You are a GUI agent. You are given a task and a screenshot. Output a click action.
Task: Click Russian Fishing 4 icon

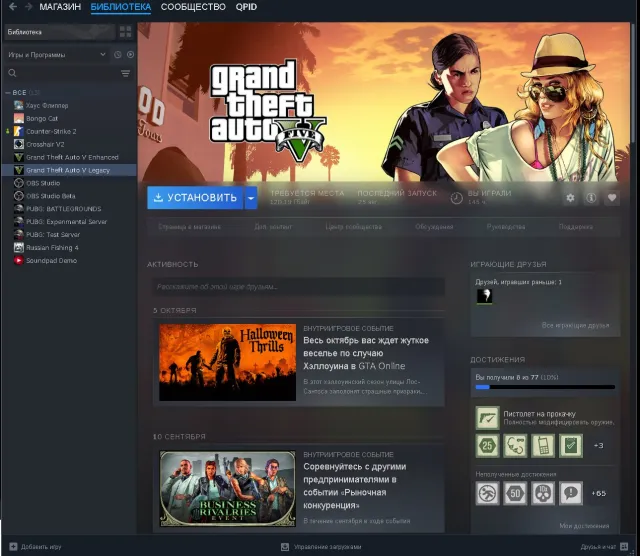click(19, 247)
